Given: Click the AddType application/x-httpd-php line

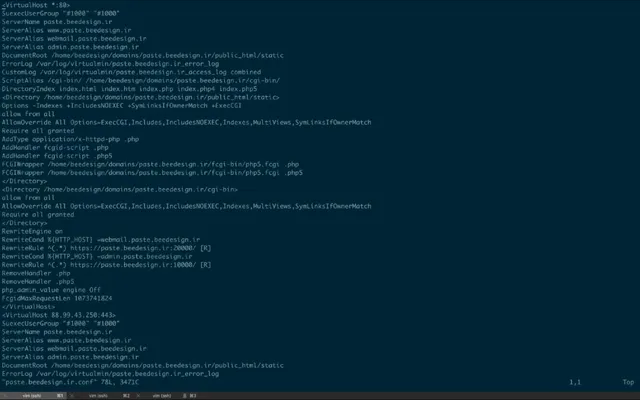Looking at the screenshot, I should pyautogui.click(x=70, y=139).
